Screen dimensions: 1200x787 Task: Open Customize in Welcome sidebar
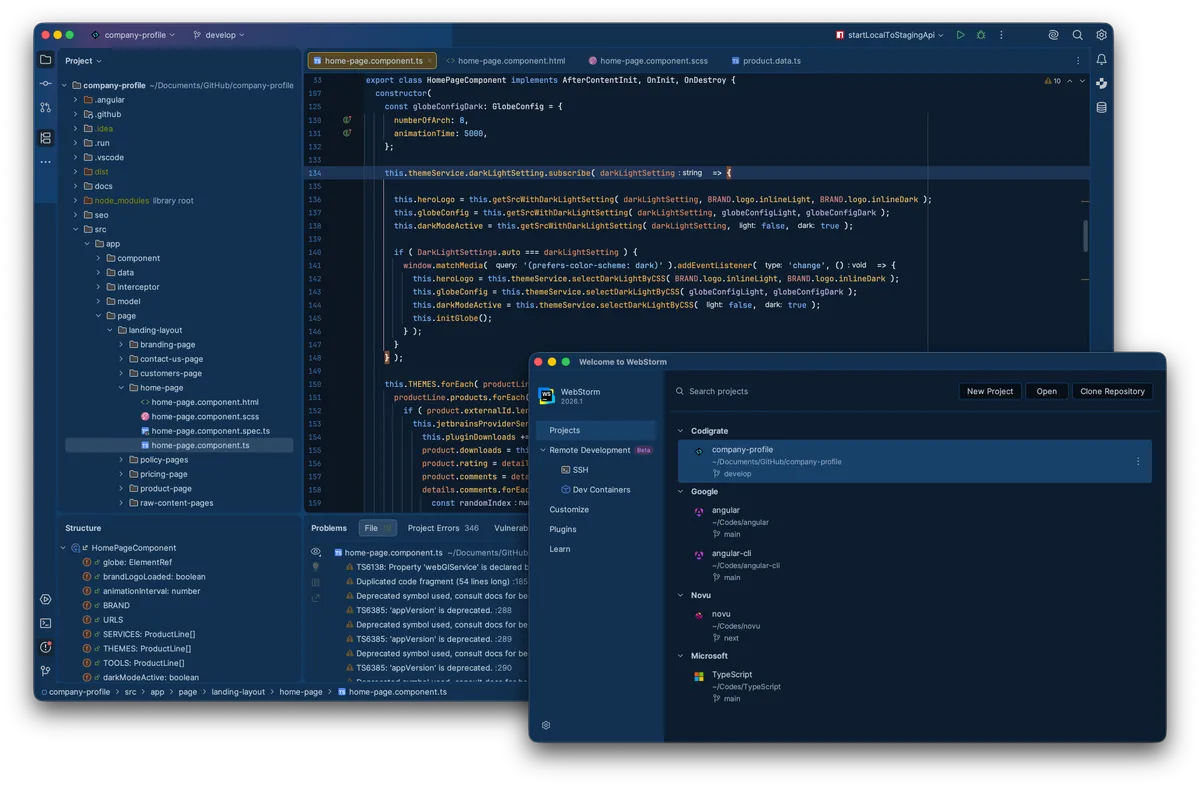click(x=569, y=510)
